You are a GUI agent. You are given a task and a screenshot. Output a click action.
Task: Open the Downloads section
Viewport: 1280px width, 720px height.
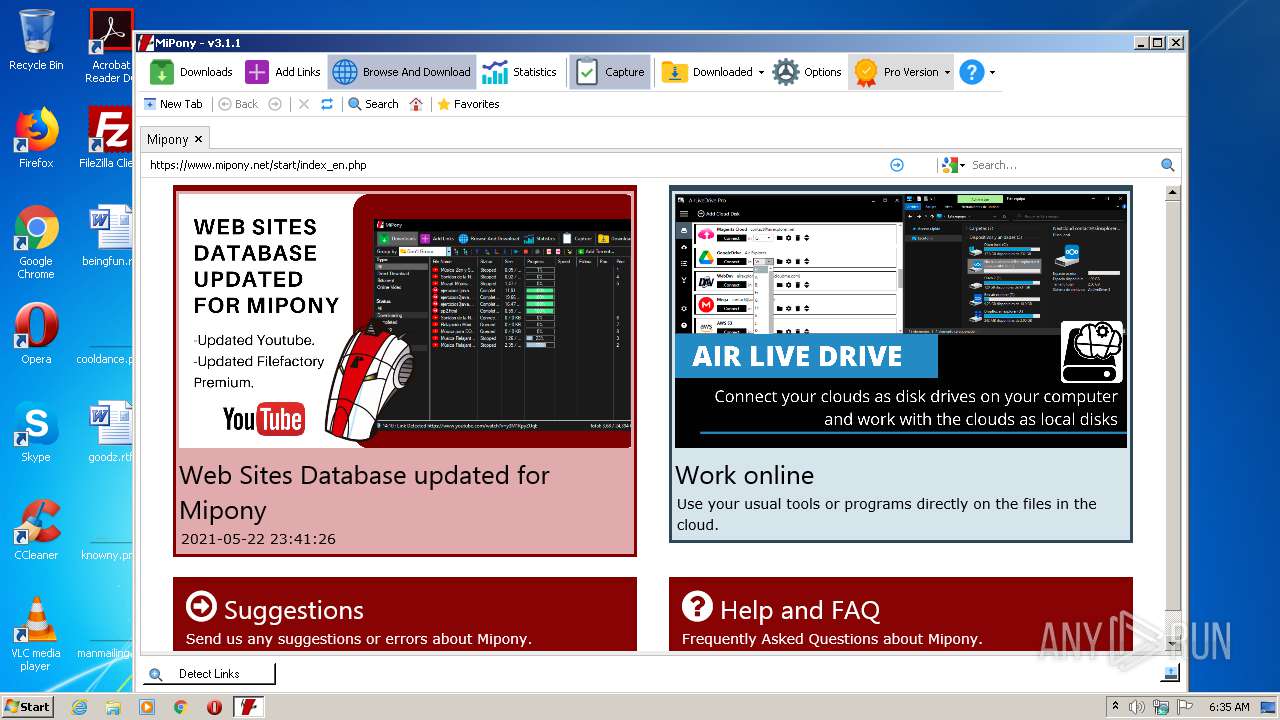(x=191, y=72)
